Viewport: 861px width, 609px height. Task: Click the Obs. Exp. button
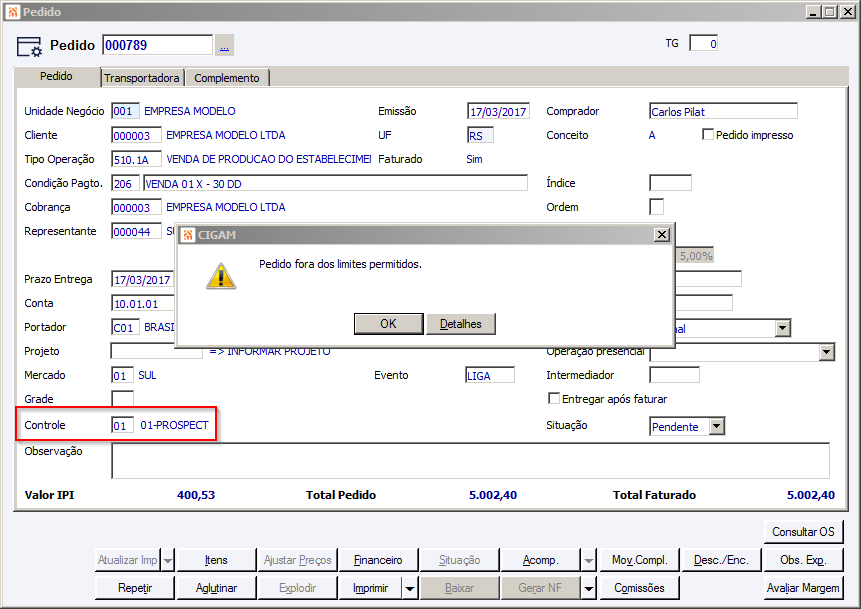pos(803,560)
